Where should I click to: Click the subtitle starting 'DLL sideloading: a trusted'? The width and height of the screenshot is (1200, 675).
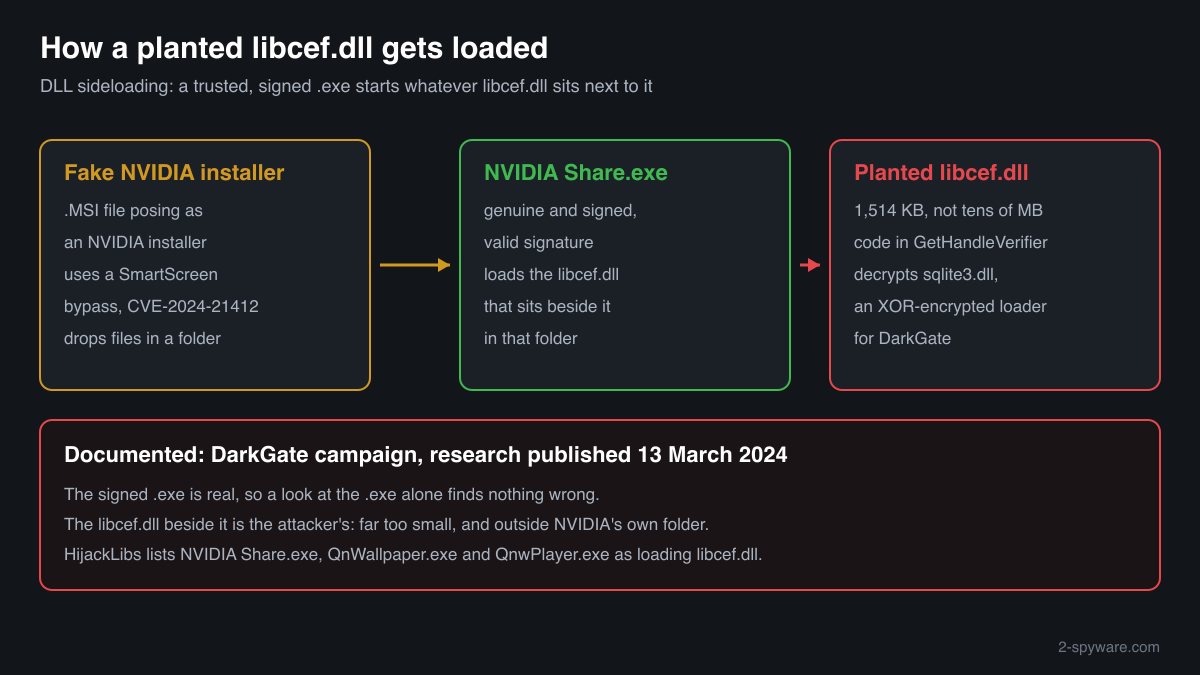click(x=346, y=86)
